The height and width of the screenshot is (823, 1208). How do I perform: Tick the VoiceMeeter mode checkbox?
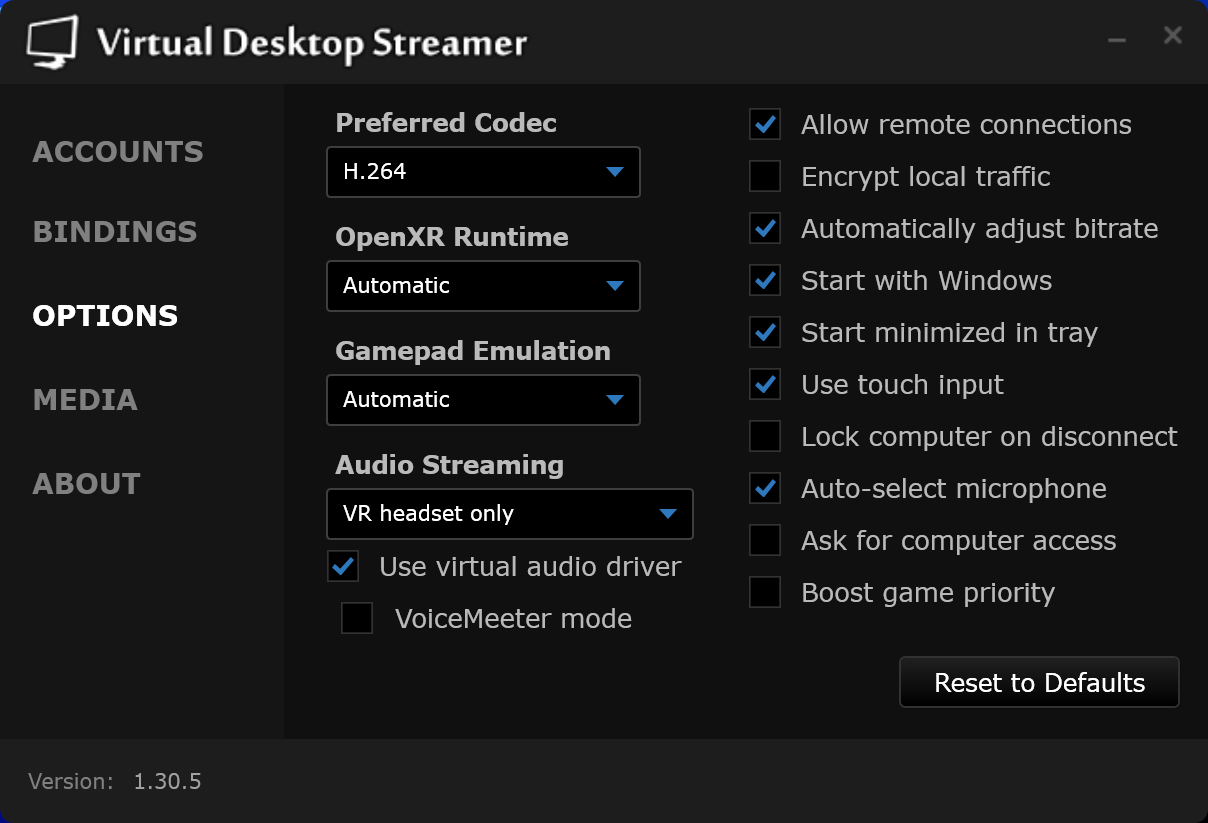click(x=357, y=619)
